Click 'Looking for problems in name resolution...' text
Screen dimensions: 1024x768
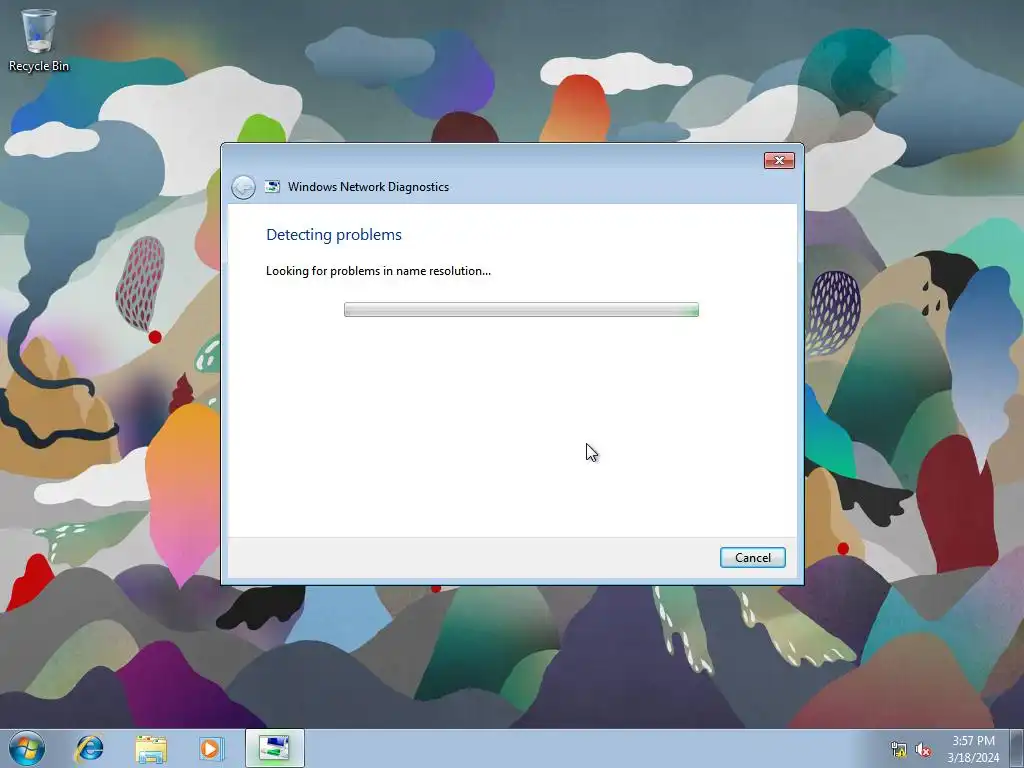[378, 271]
